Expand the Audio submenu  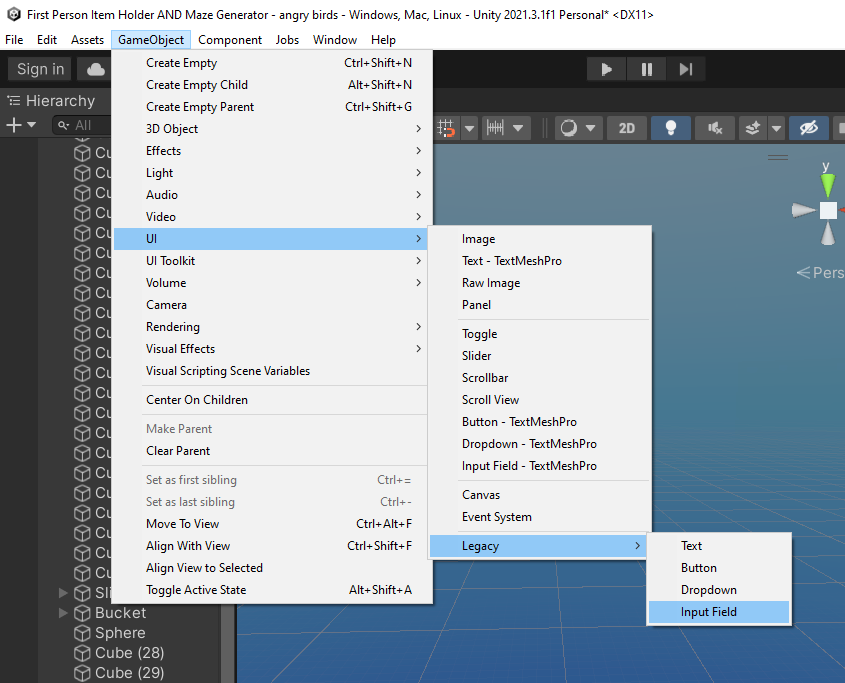tap(272, 195)
